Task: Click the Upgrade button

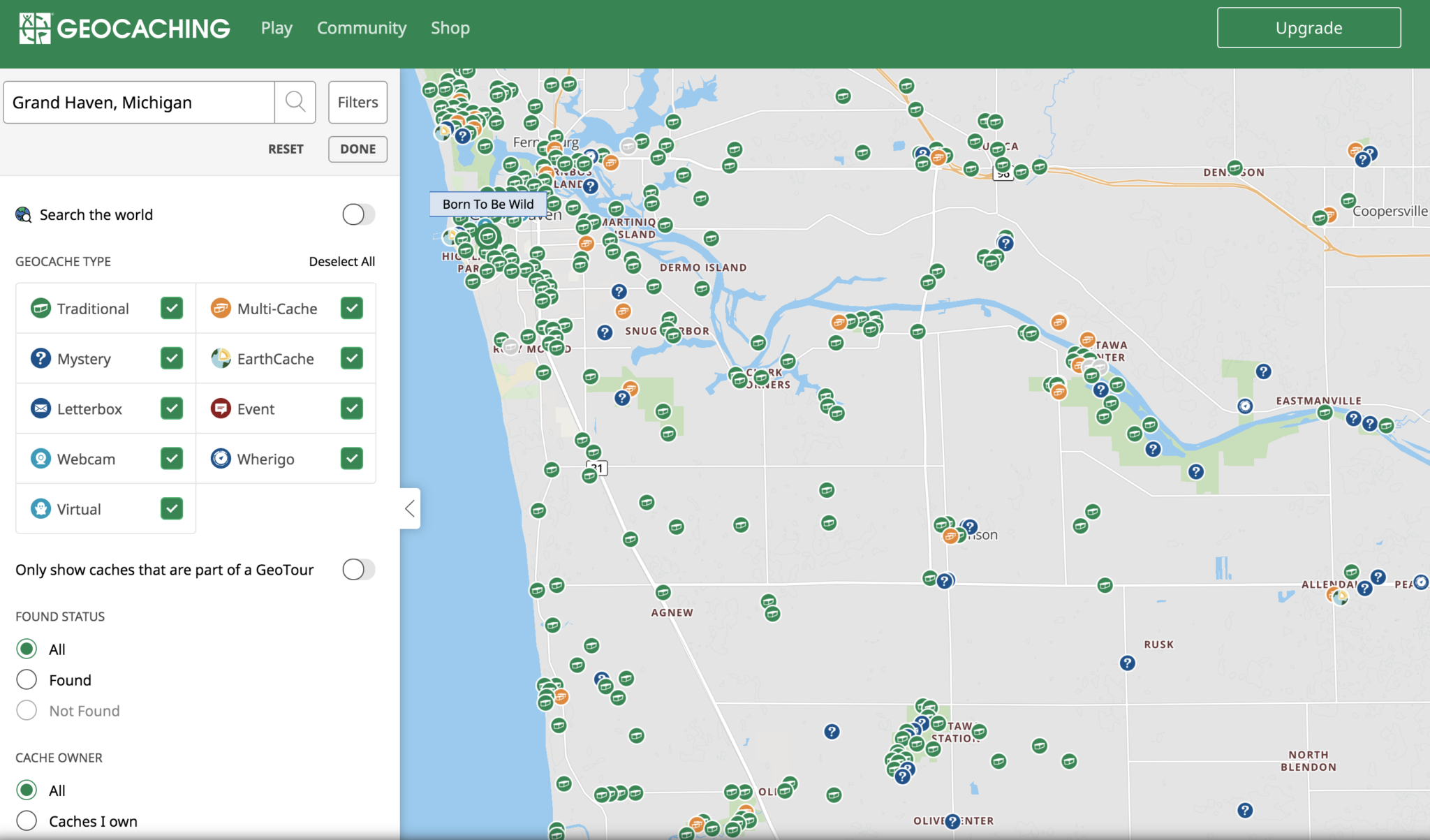Action: coord(1309,28)
